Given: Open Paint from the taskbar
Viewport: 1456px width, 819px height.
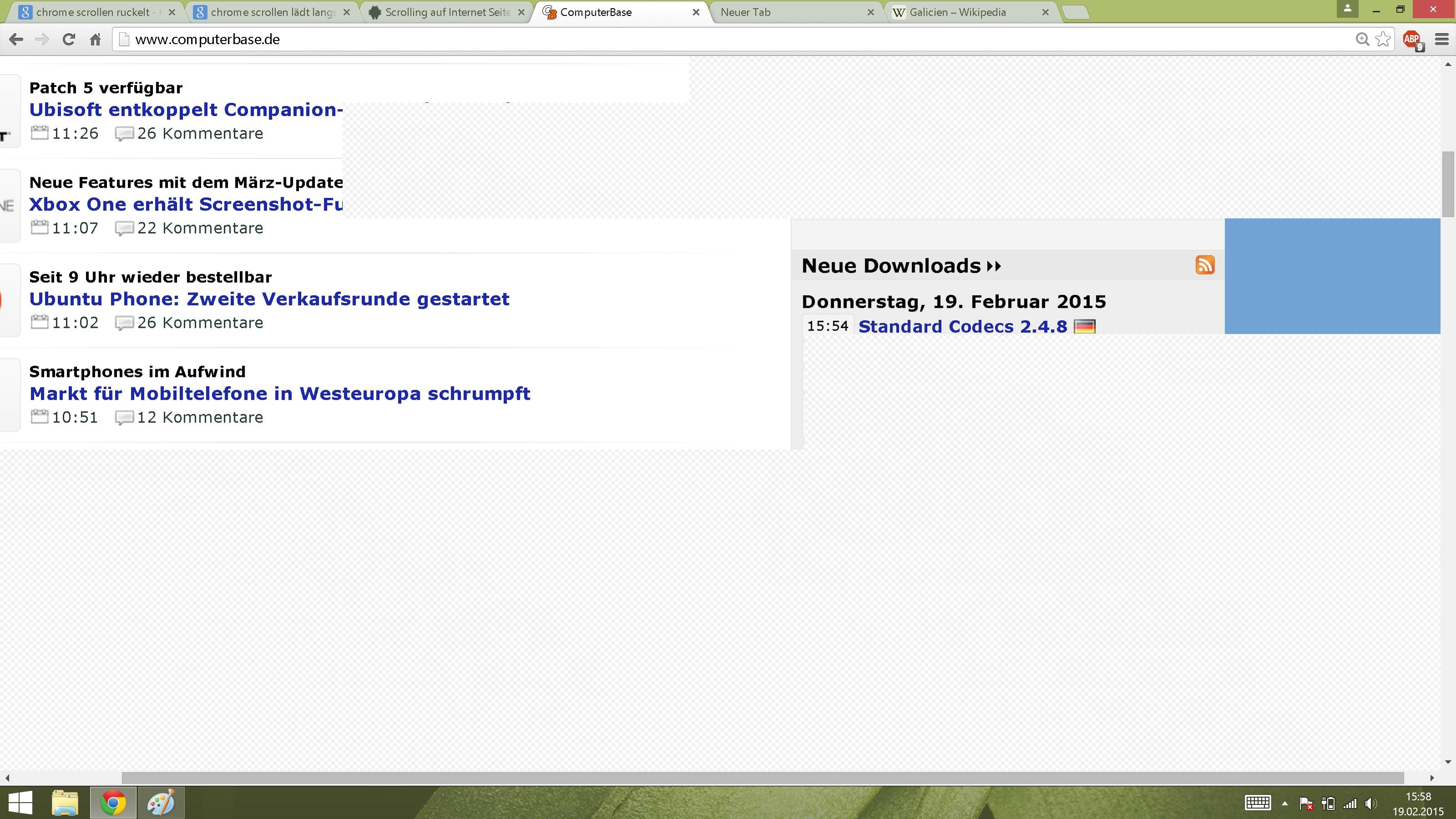Looking at the screenshot, I should (161, 803).
